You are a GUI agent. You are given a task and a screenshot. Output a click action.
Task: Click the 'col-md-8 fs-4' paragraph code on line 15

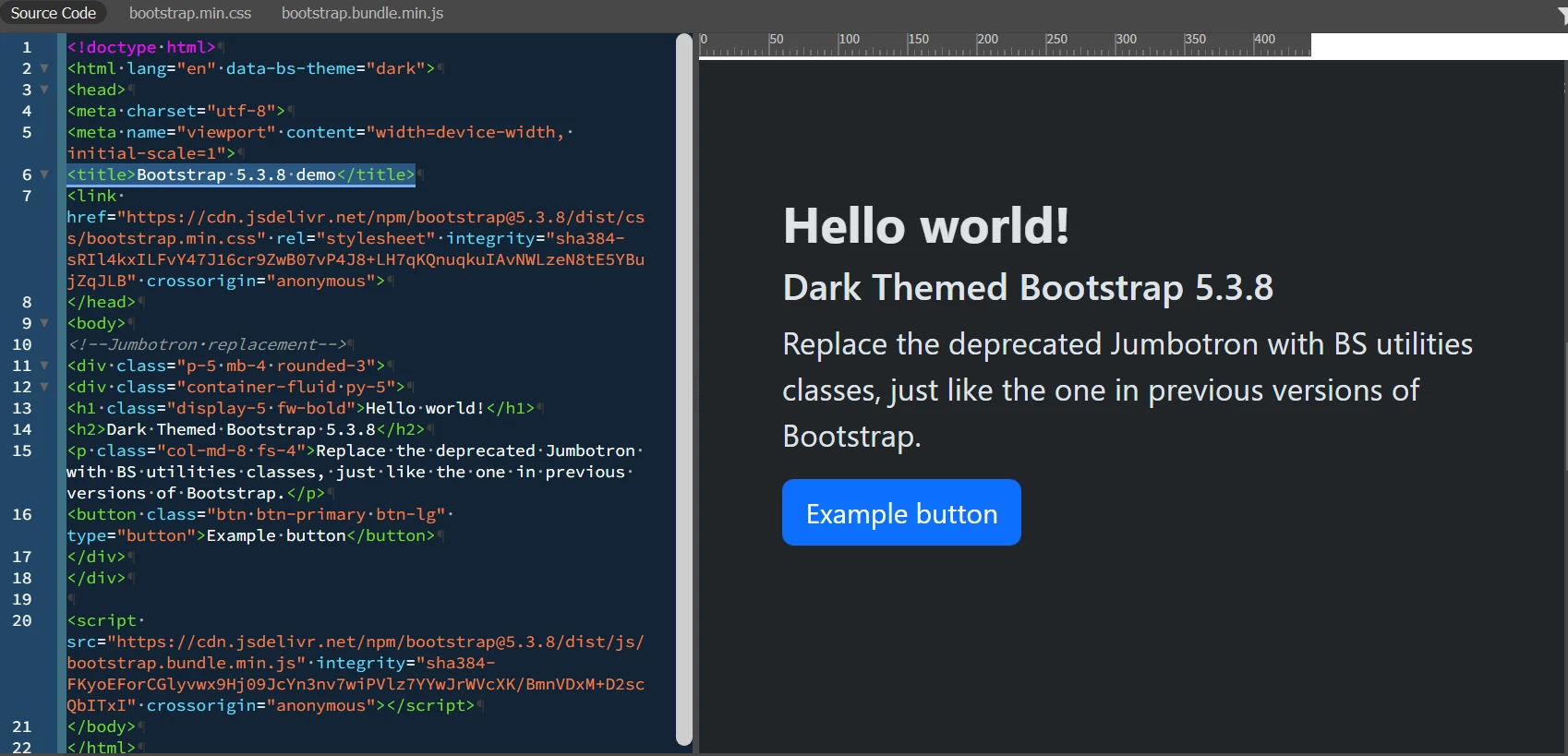pyautogui.click(x=356, y=472)
